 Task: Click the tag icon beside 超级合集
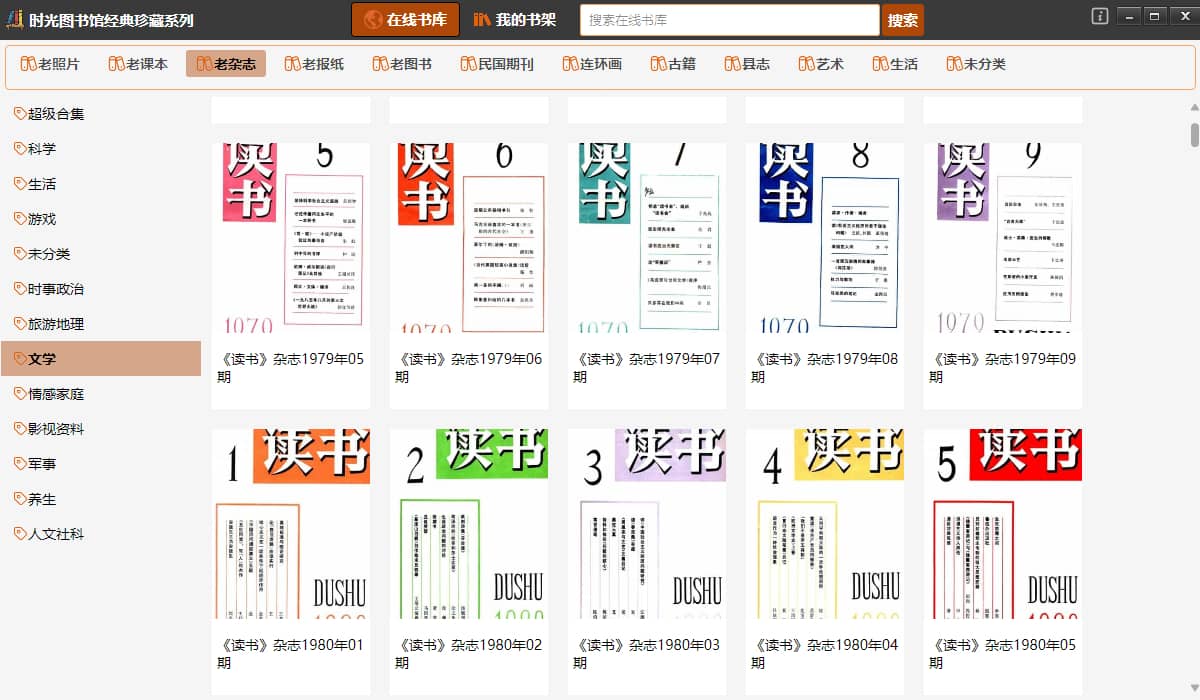(x=19, y=114)
